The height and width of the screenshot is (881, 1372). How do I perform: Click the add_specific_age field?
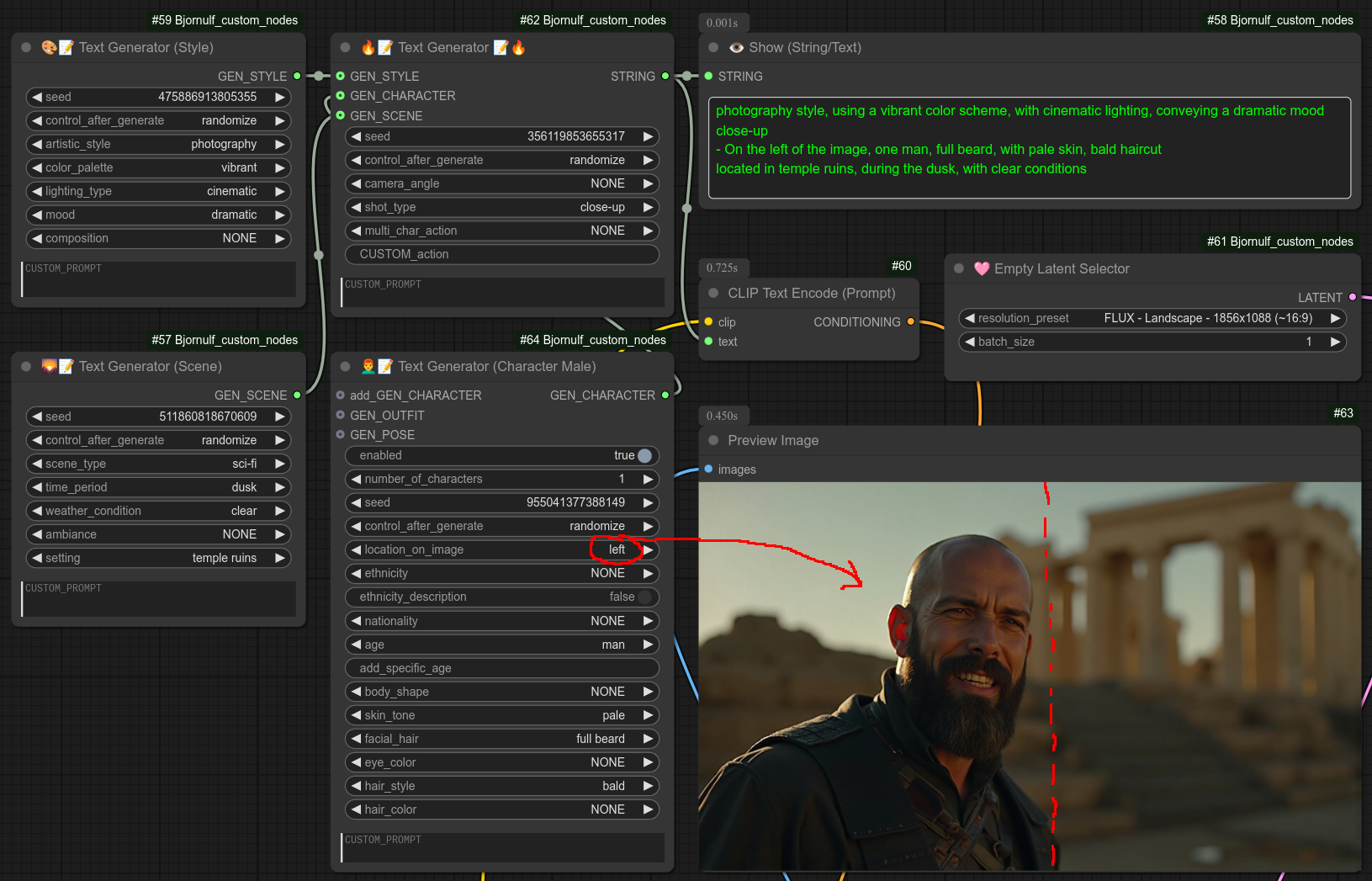(502, 669)
